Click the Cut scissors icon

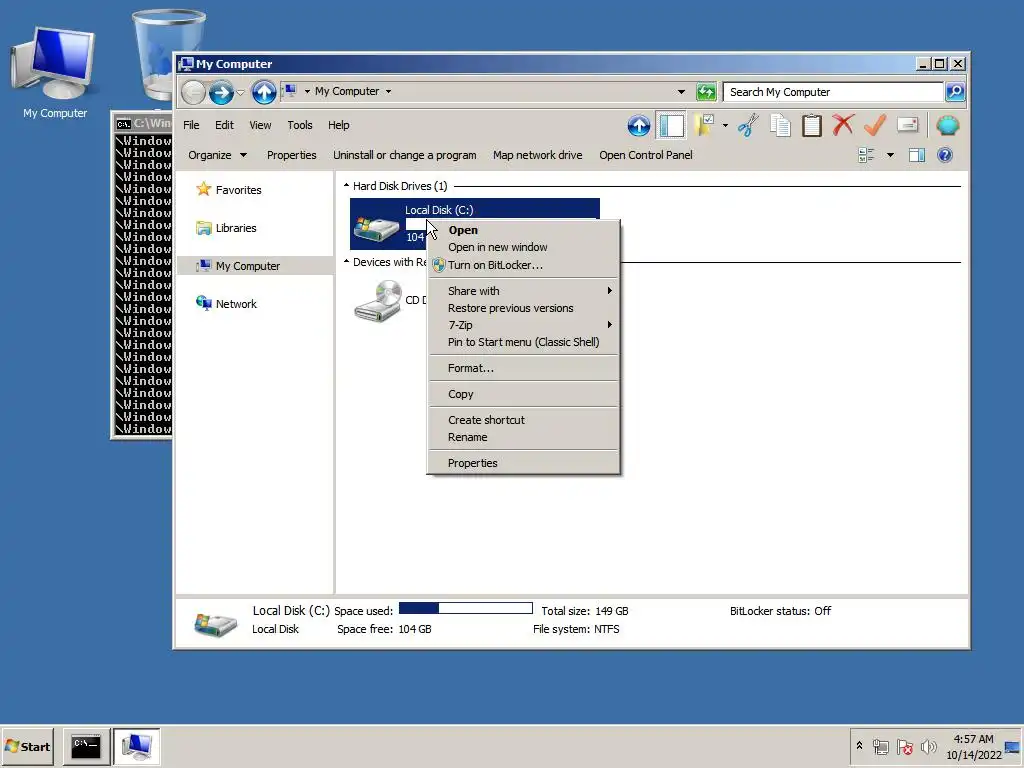click(748, 125)
